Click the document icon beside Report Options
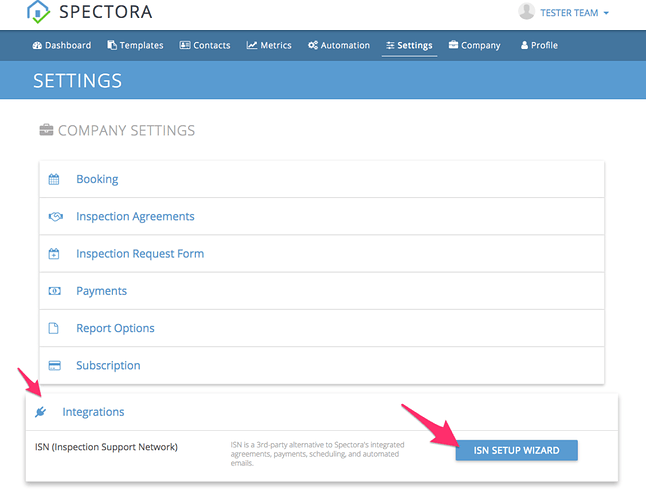The image size is (646, 499). [55, 328]
